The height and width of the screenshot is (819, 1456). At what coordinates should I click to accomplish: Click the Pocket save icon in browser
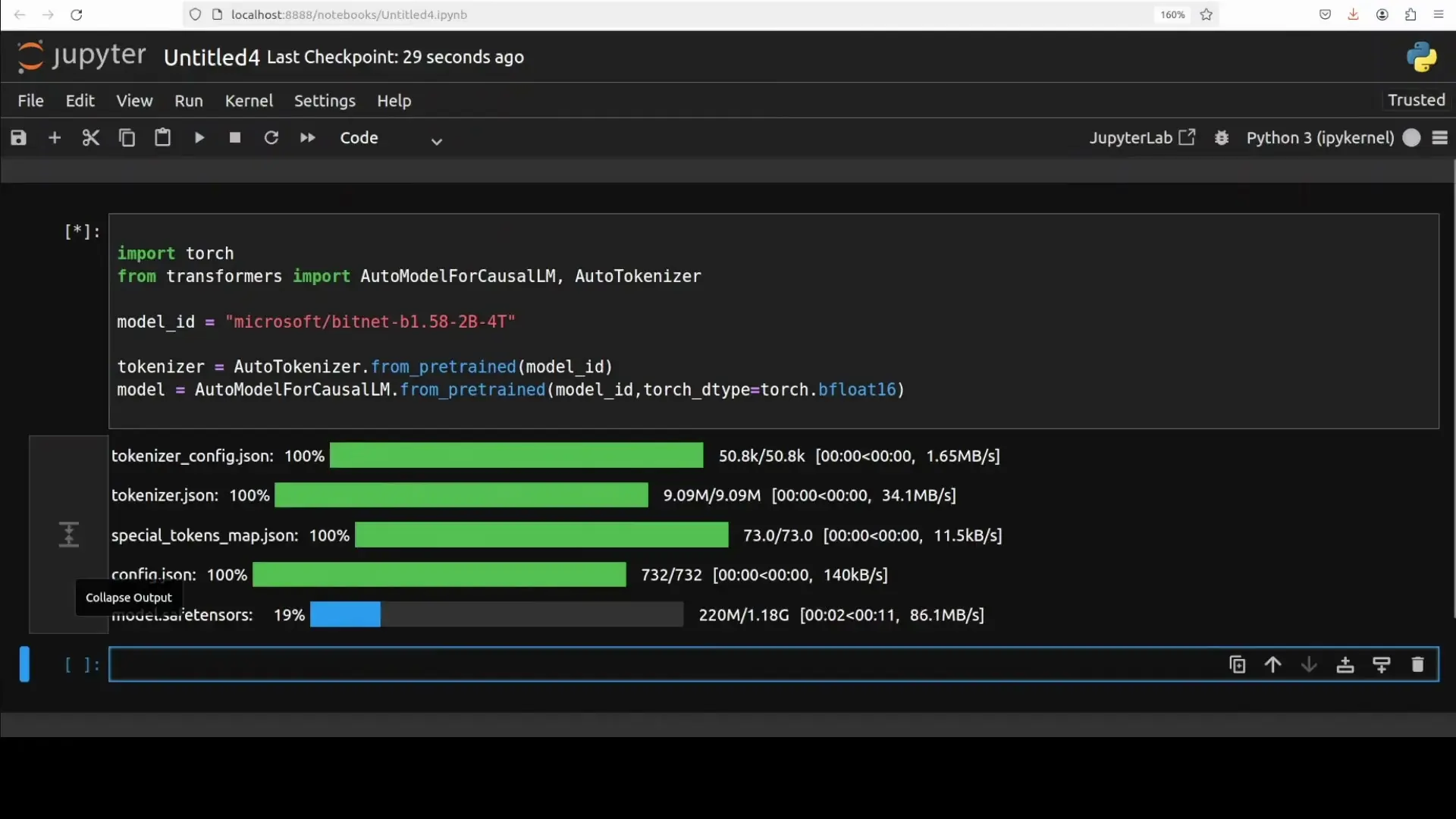point(1325,14)
